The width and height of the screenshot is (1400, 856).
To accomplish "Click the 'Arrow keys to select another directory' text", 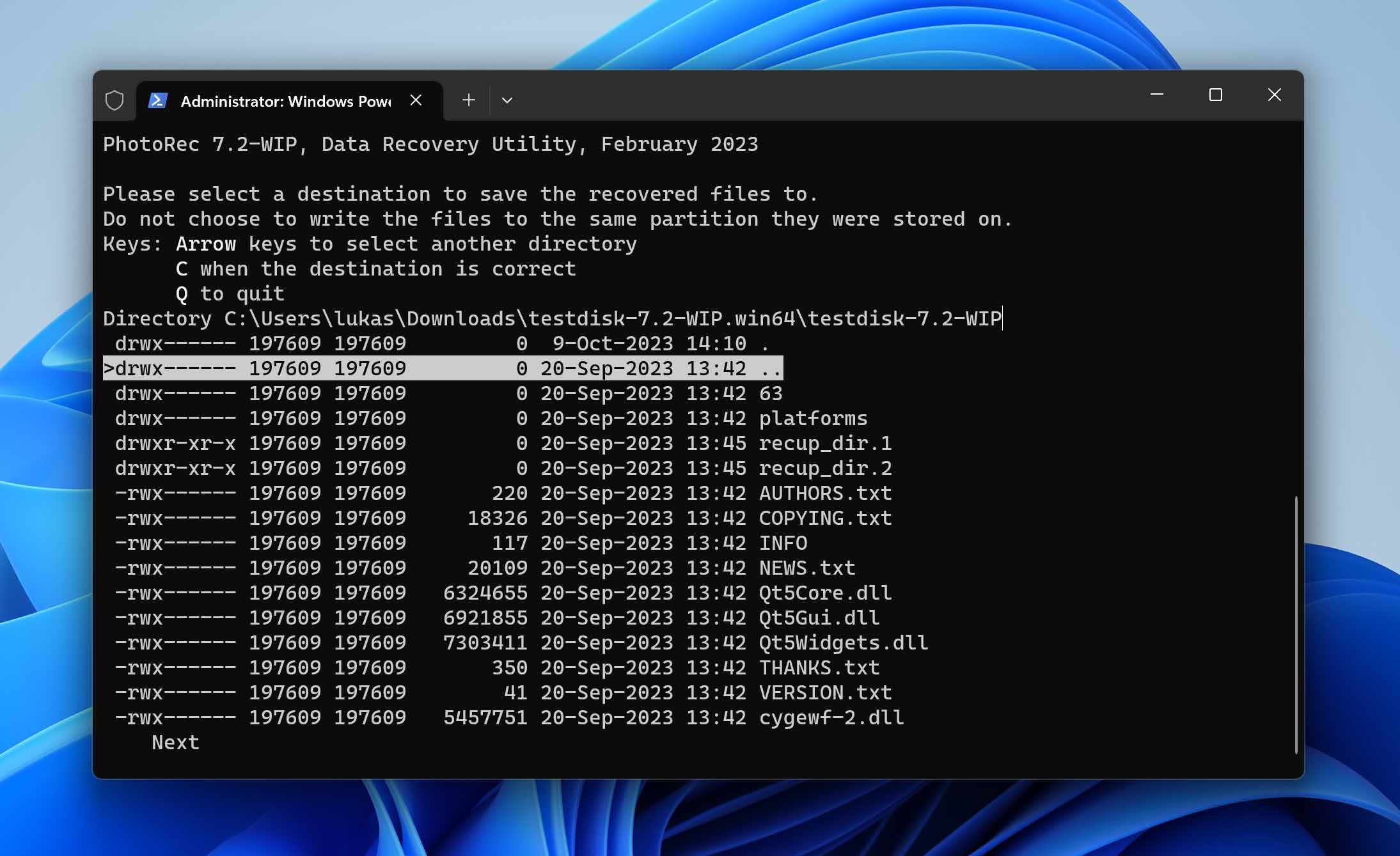I will click(x=406, y=244).
